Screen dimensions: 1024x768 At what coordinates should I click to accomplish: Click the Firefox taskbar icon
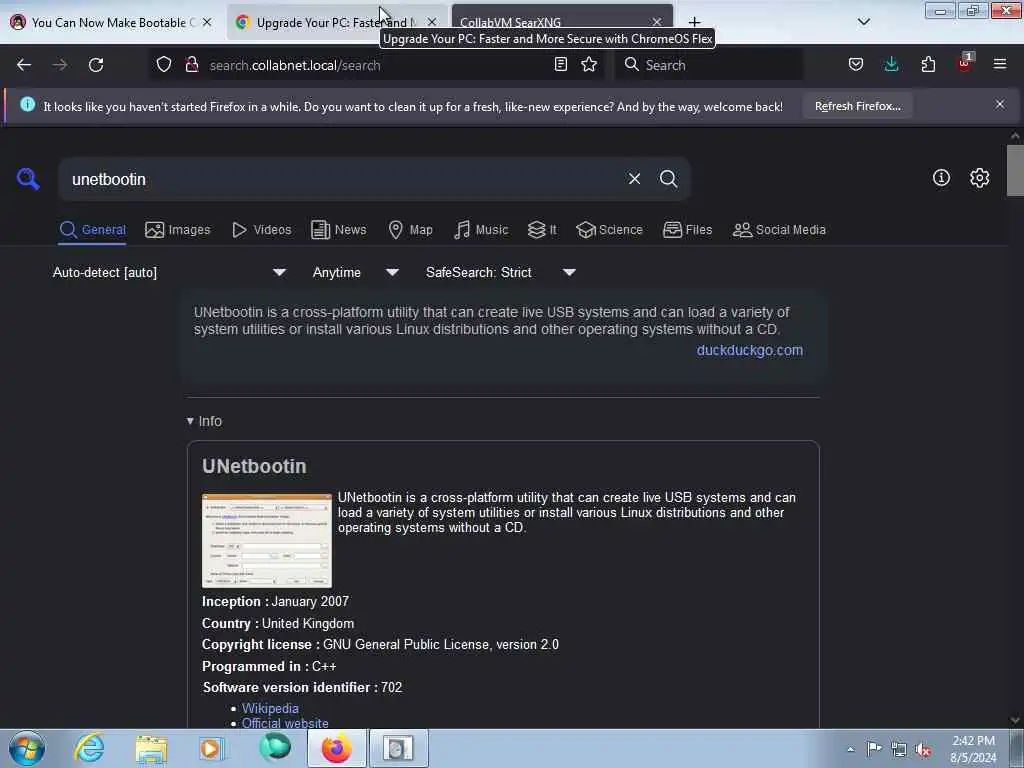[x=337, y=748]
